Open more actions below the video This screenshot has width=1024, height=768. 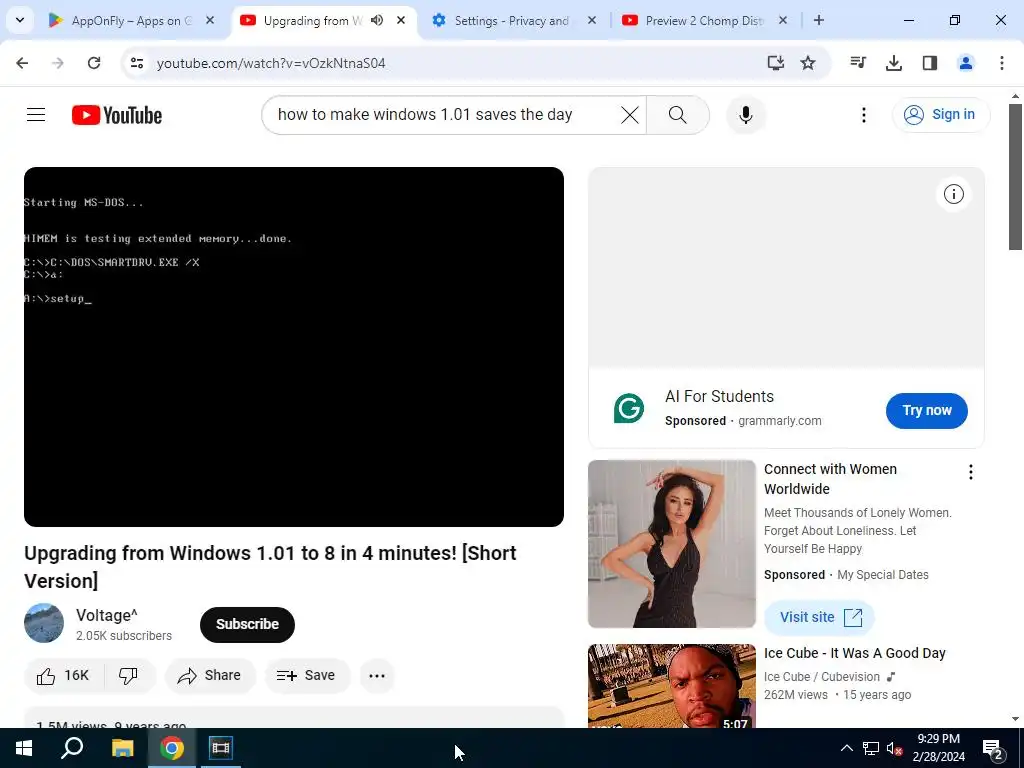[x=377, y=675]
